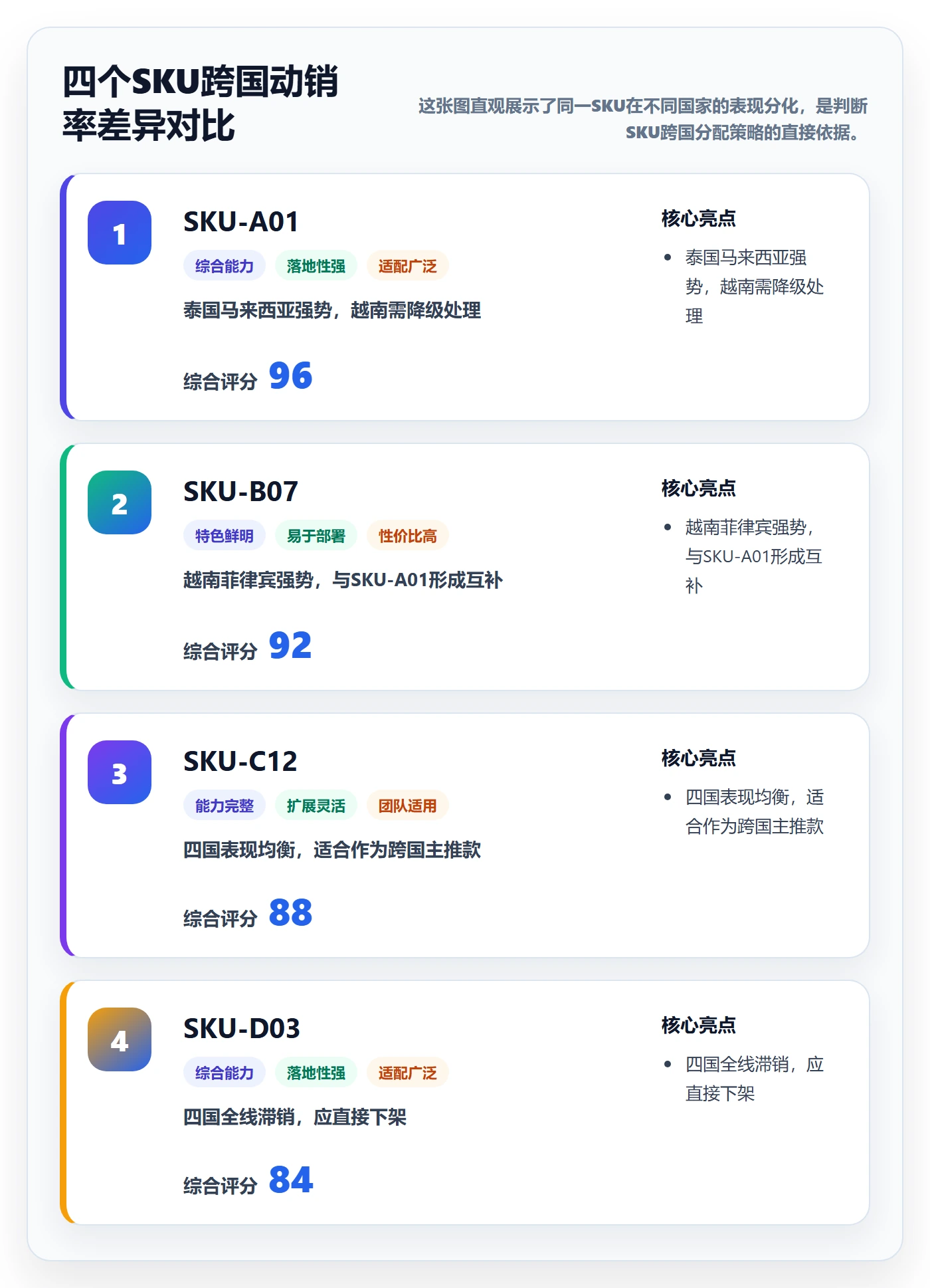The image size is (930, 1288).
Task: Click the 易于部署 tag on SKU-B07
Action: (x=316, y=536)
